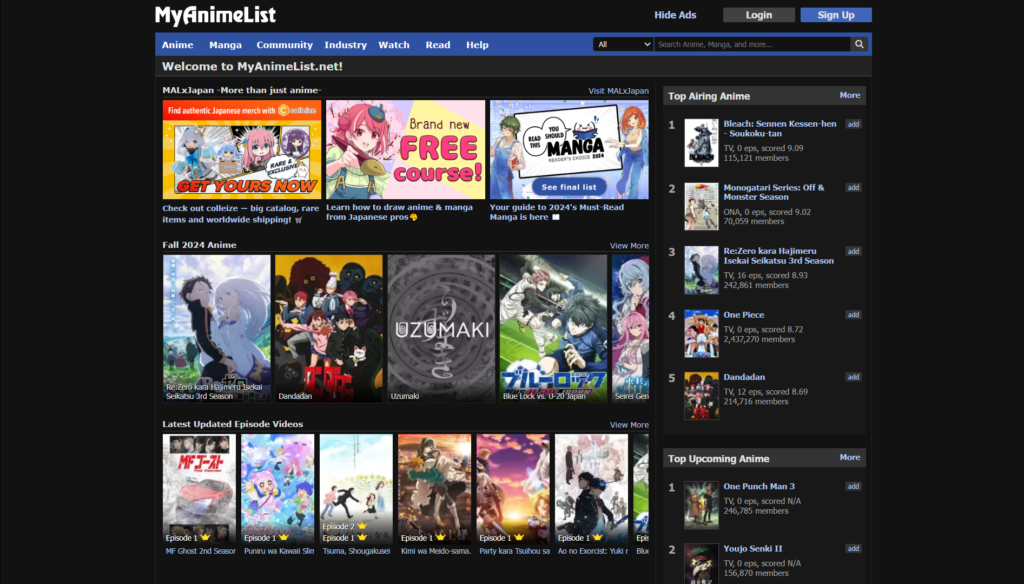Open the Anime menu
This screenshot has height=584, width=1024.
178,45
